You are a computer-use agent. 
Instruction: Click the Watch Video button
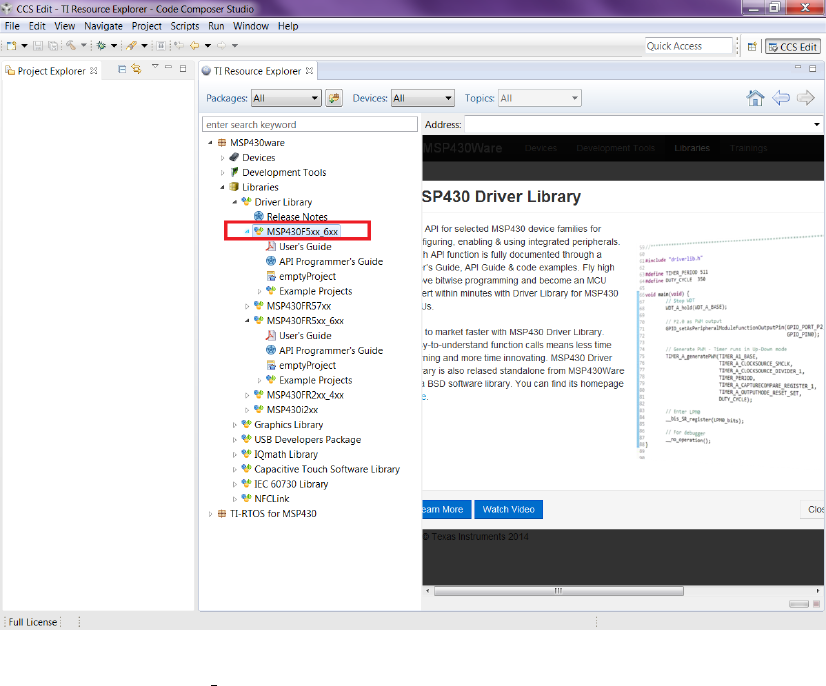tap(508, 509)
